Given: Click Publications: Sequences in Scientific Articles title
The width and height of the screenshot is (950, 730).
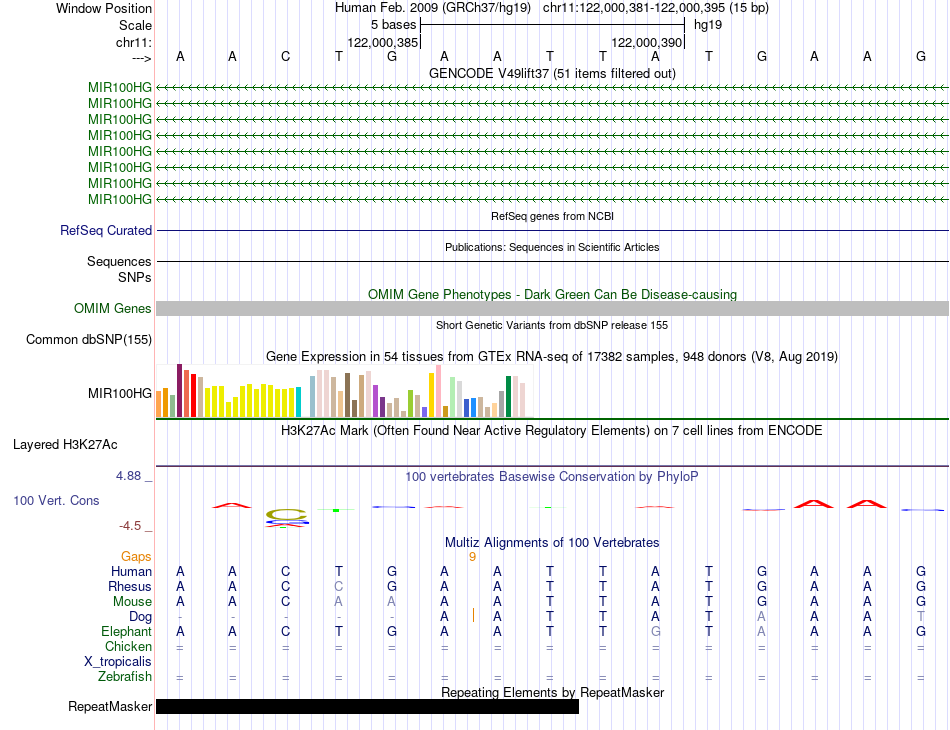Looking at the screenshot, I should pyautogui.click(x=552, y=247).
